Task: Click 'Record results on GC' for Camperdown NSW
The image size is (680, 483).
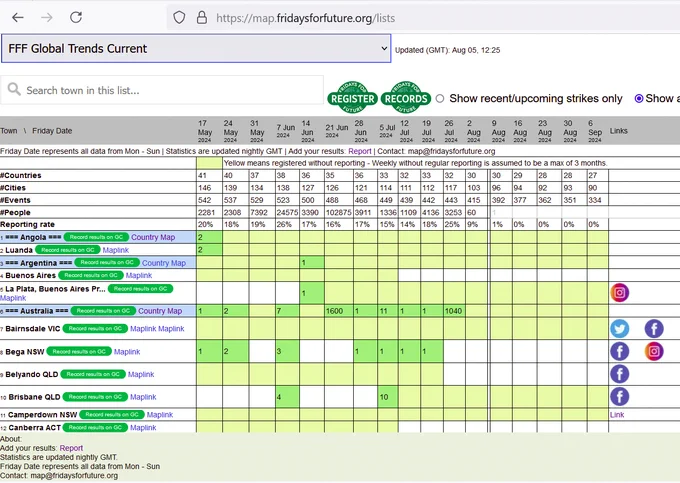Action: point(112,414)
